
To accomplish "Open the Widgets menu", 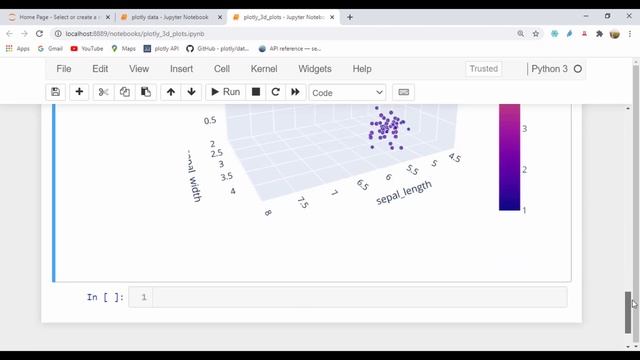I will pos(315,69).
